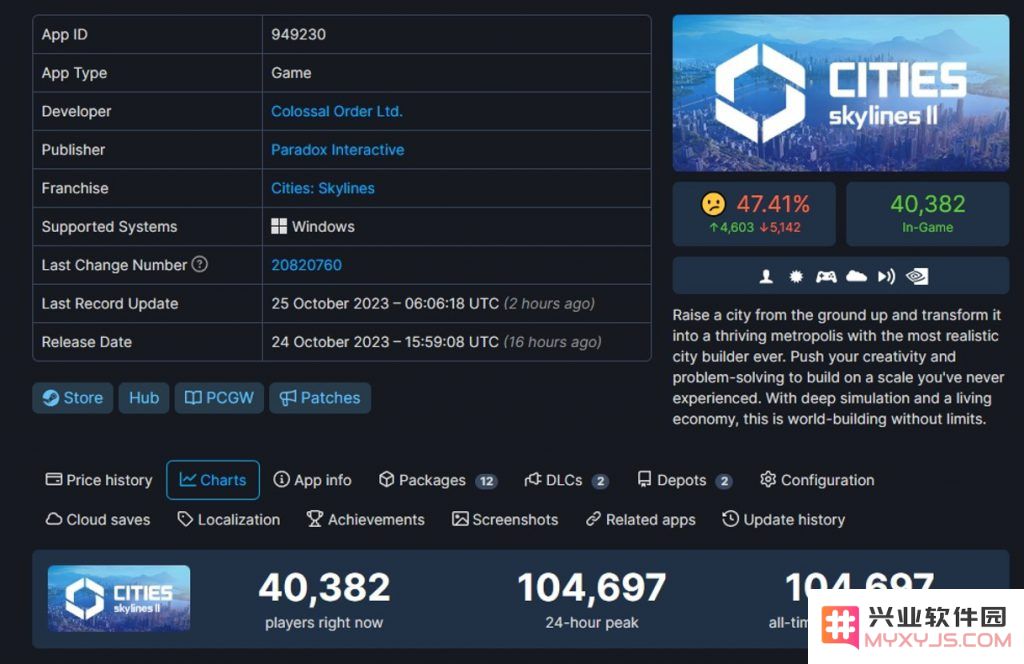1024x664 pixels.
Task: Click the positive review count 4,603
Action: pyautogui.click(x=732, y=227)
